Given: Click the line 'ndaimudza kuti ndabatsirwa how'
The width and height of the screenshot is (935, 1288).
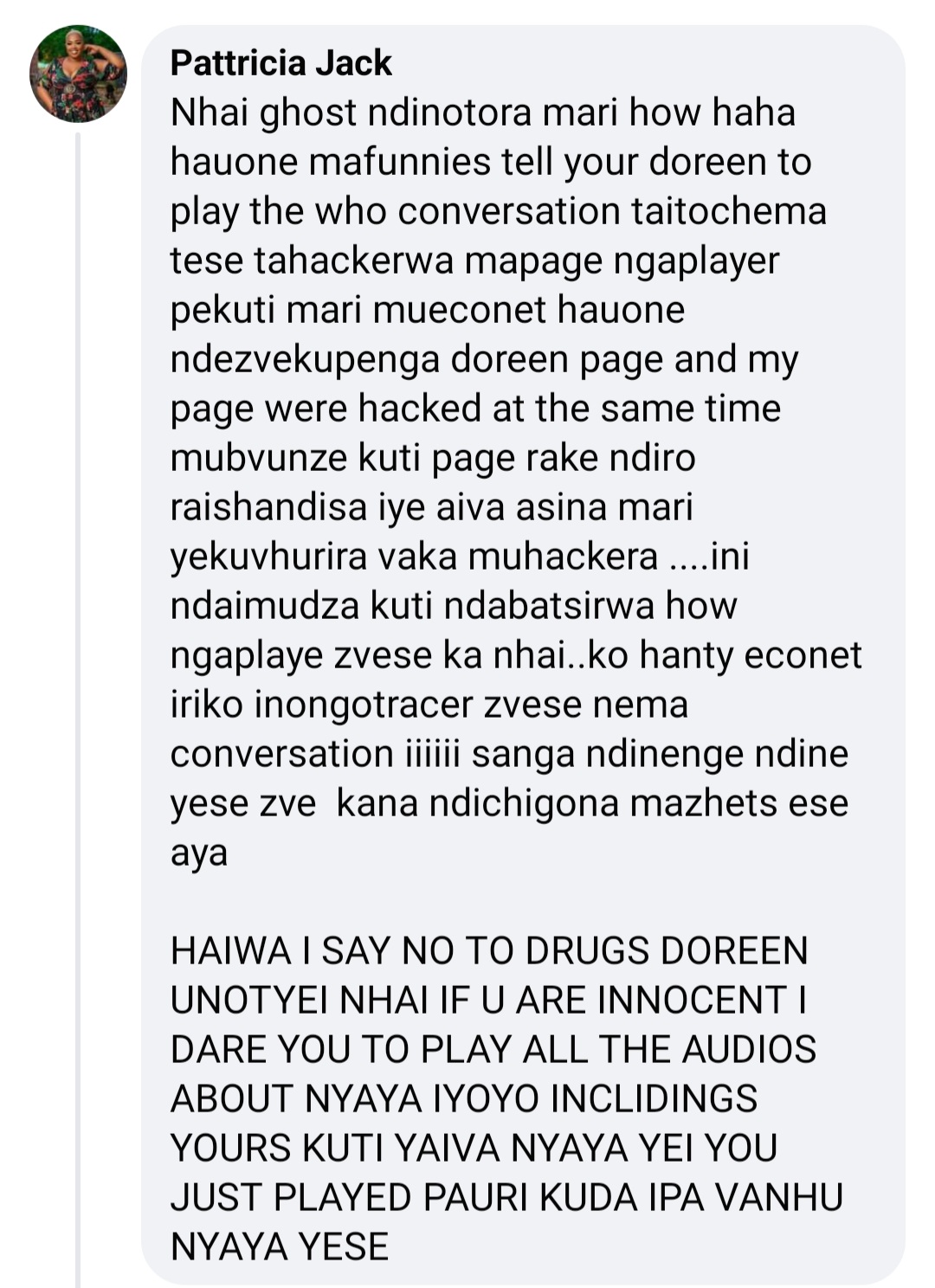Looking at the screenshot, I should (454, 606).
